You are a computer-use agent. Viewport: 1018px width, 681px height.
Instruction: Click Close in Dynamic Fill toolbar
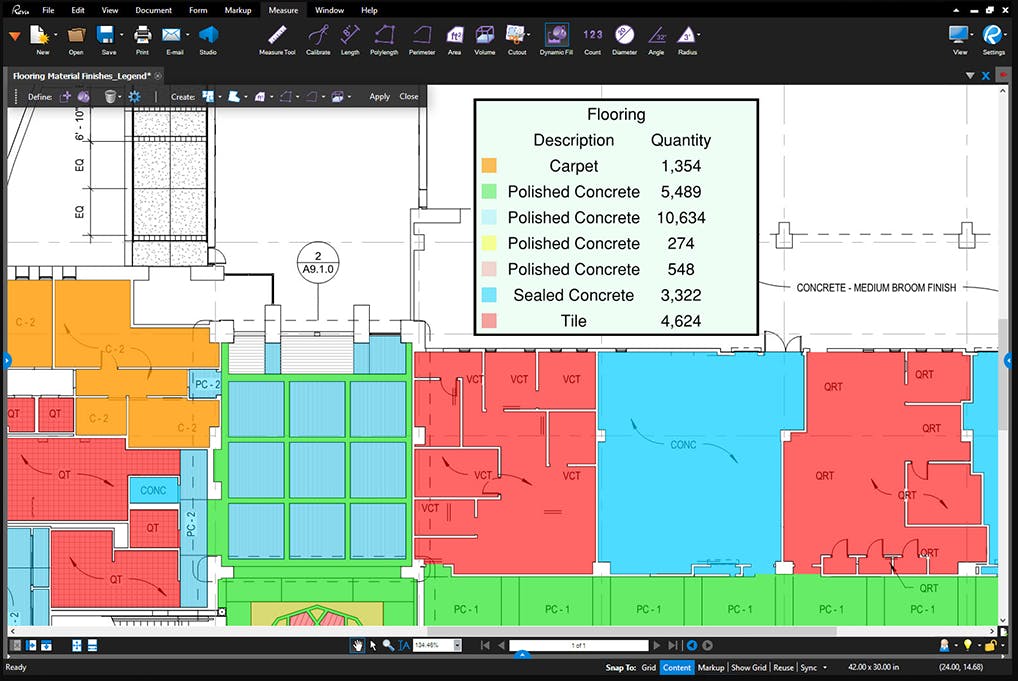(x=408, y=97)
